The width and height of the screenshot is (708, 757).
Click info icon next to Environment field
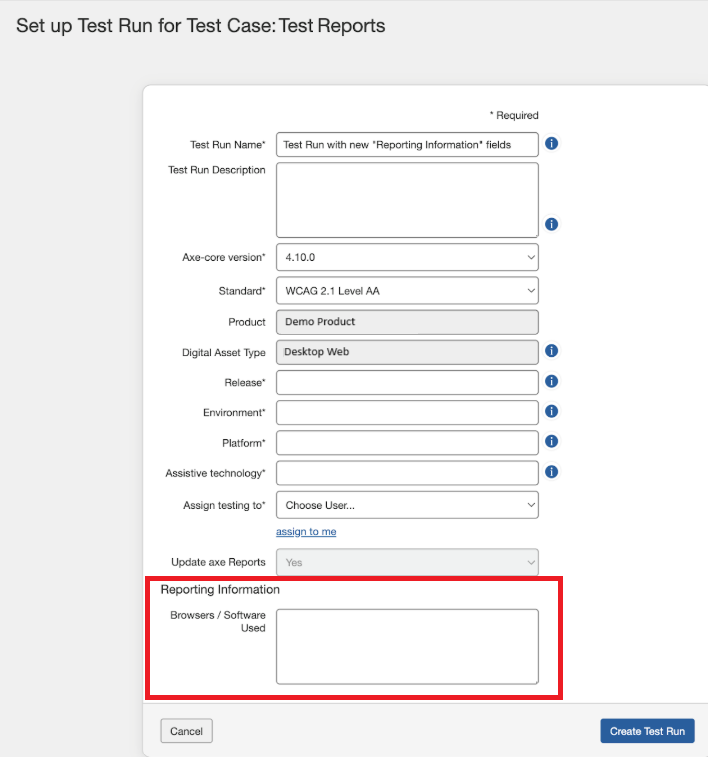[551, 411]
